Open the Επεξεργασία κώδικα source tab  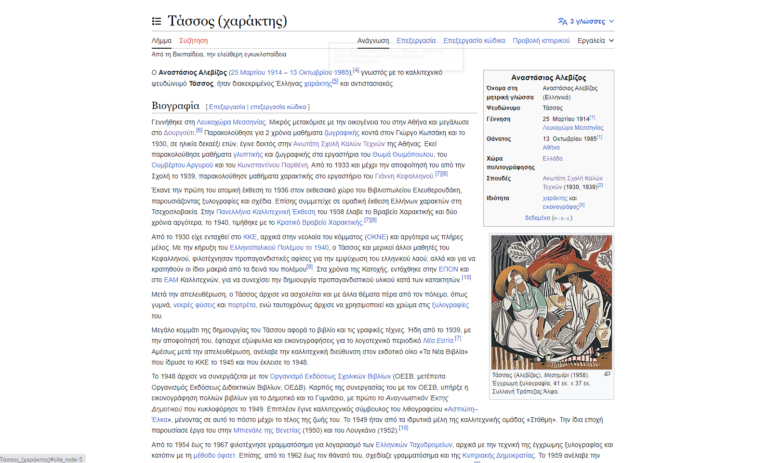[x=474, y=41]
